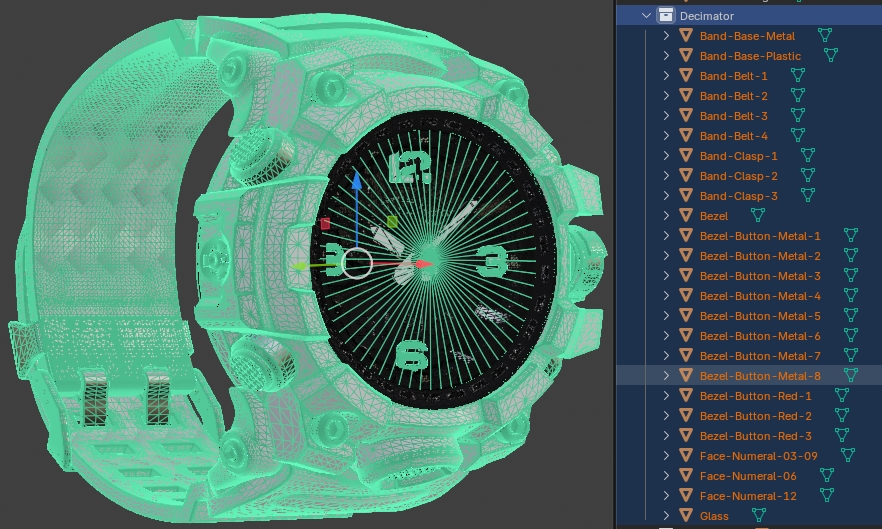Collapse the Decimator collection
The height and width of the screenshot is (529, 882).
(x=646, y=16)
